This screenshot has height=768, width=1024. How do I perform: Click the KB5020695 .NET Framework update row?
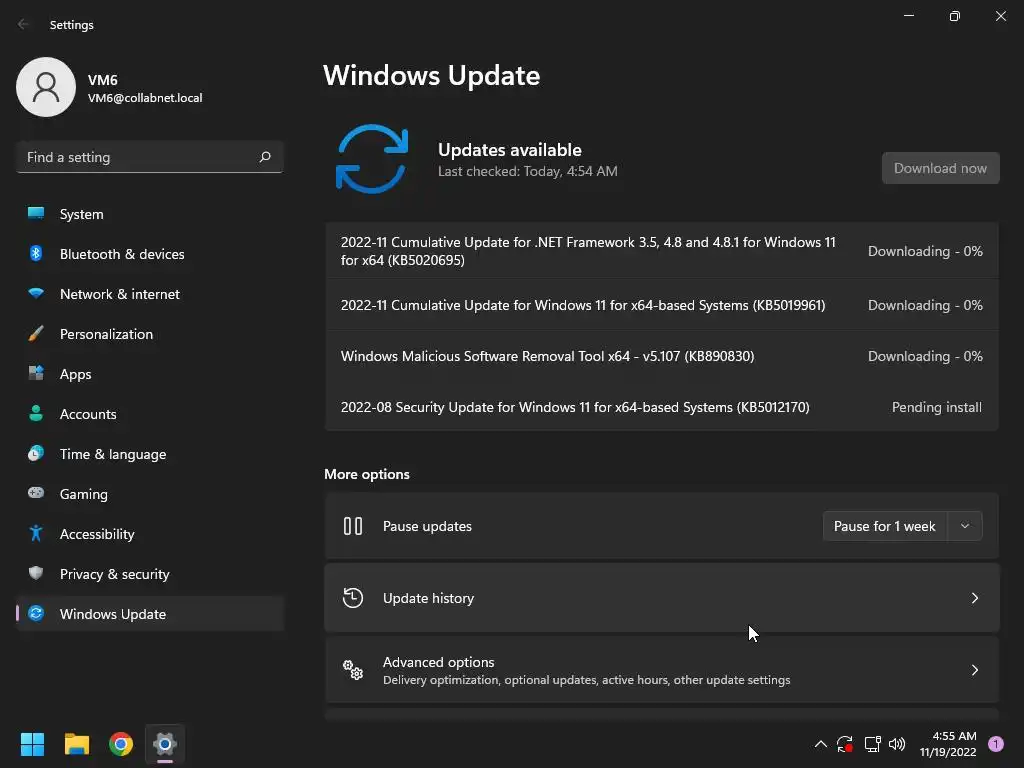(662, 251)
